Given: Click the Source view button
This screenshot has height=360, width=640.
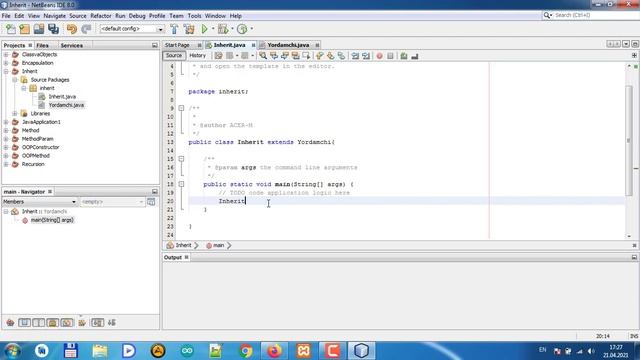Looking at the screenshot, I should click(174, 56).
